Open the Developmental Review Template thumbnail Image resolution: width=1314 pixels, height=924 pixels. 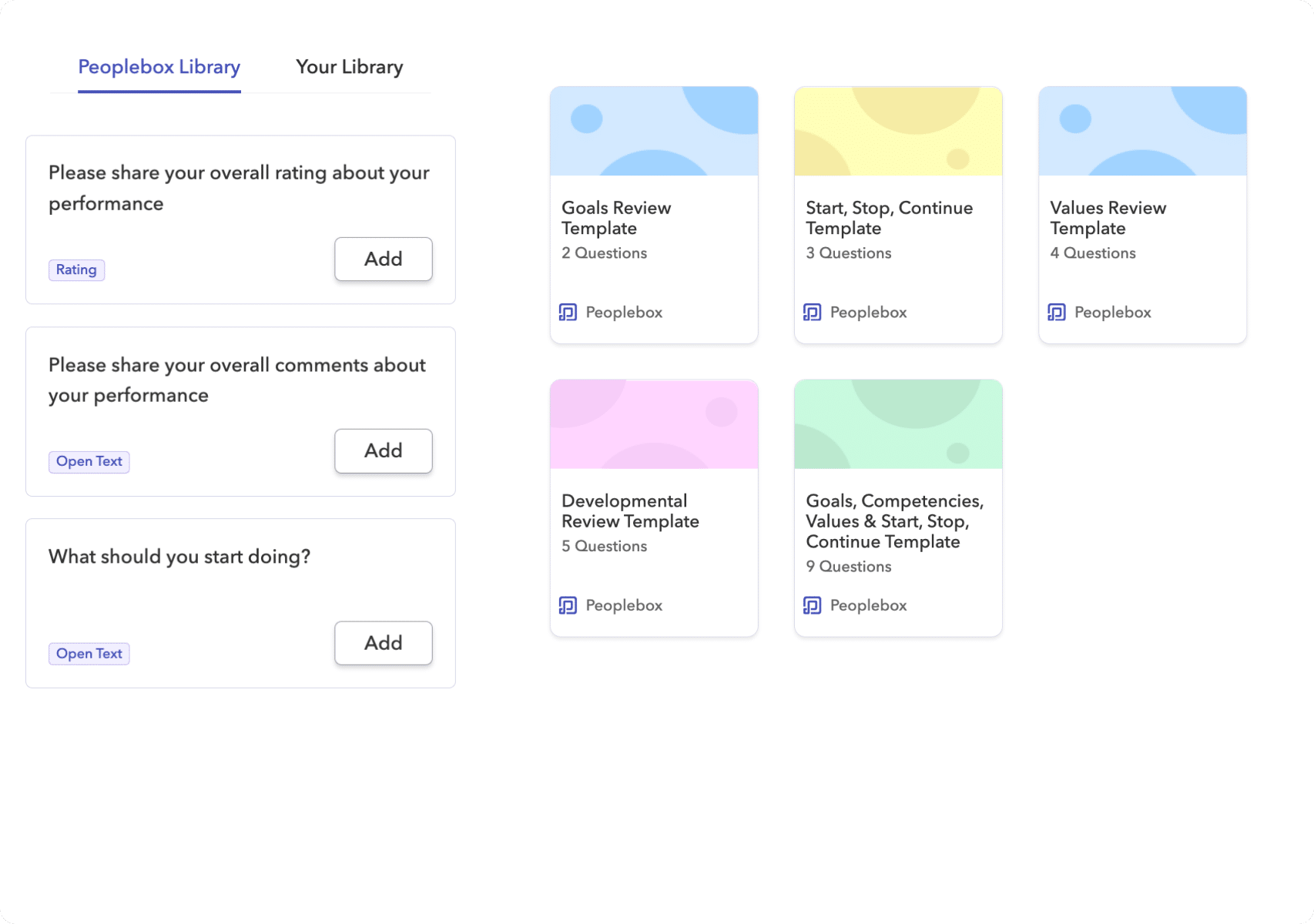(654, 424)
